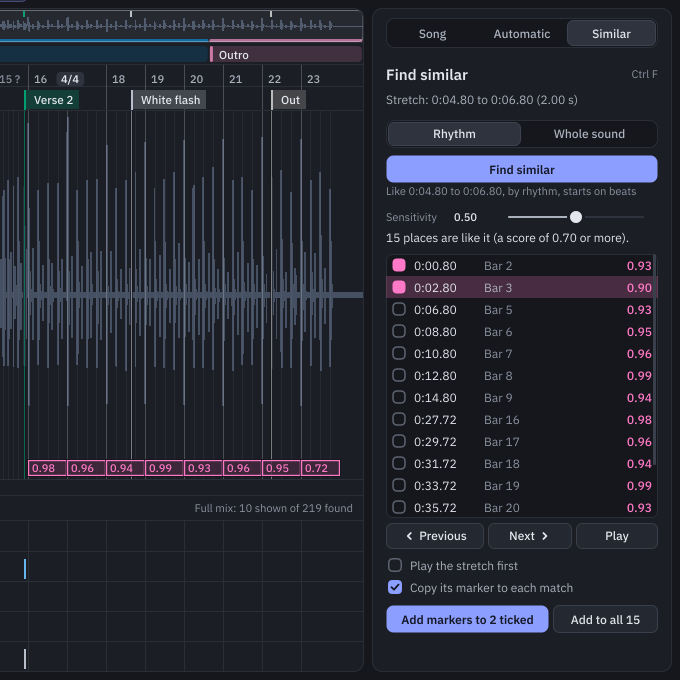Click the 0.99 score in Bar 8 row
680x680 pixels.
pos(639,376)
